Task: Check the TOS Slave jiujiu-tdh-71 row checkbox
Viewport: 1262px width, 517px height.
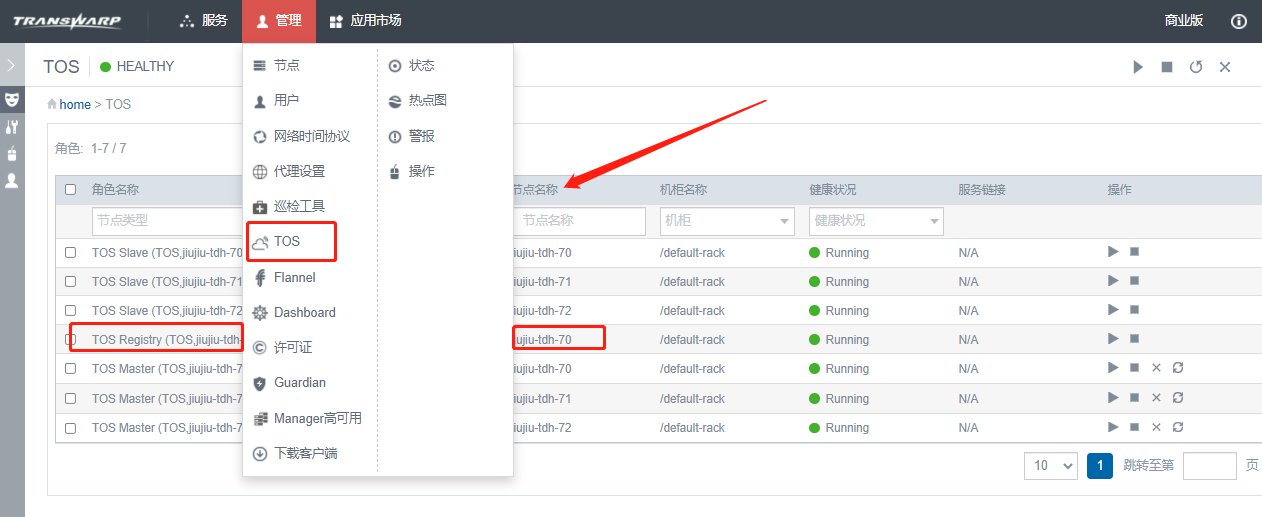Action: [71, 282]
